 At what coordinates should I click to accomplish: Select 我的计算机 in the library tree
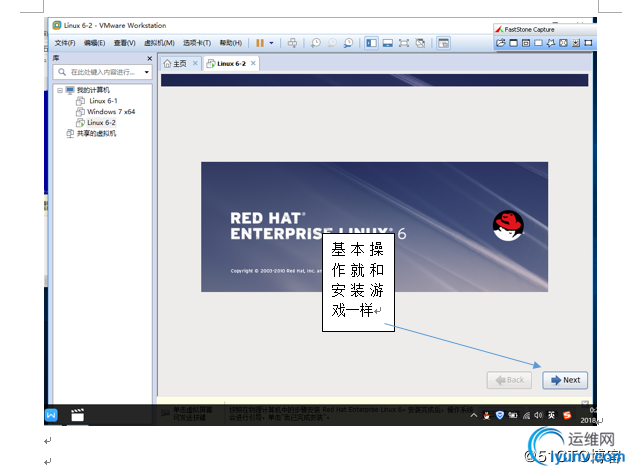[x=93, y=90]
